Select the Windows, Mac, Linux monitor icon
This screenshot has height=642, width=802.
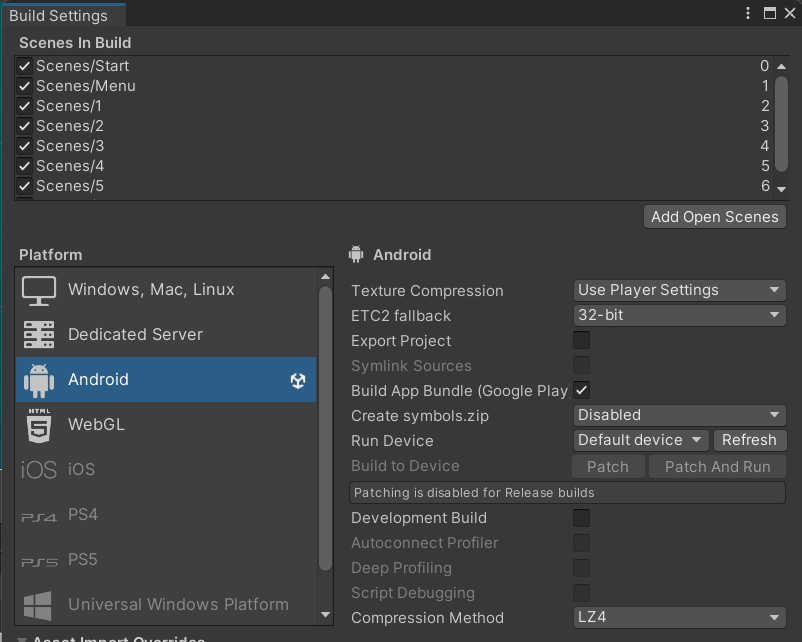(39, 290)
